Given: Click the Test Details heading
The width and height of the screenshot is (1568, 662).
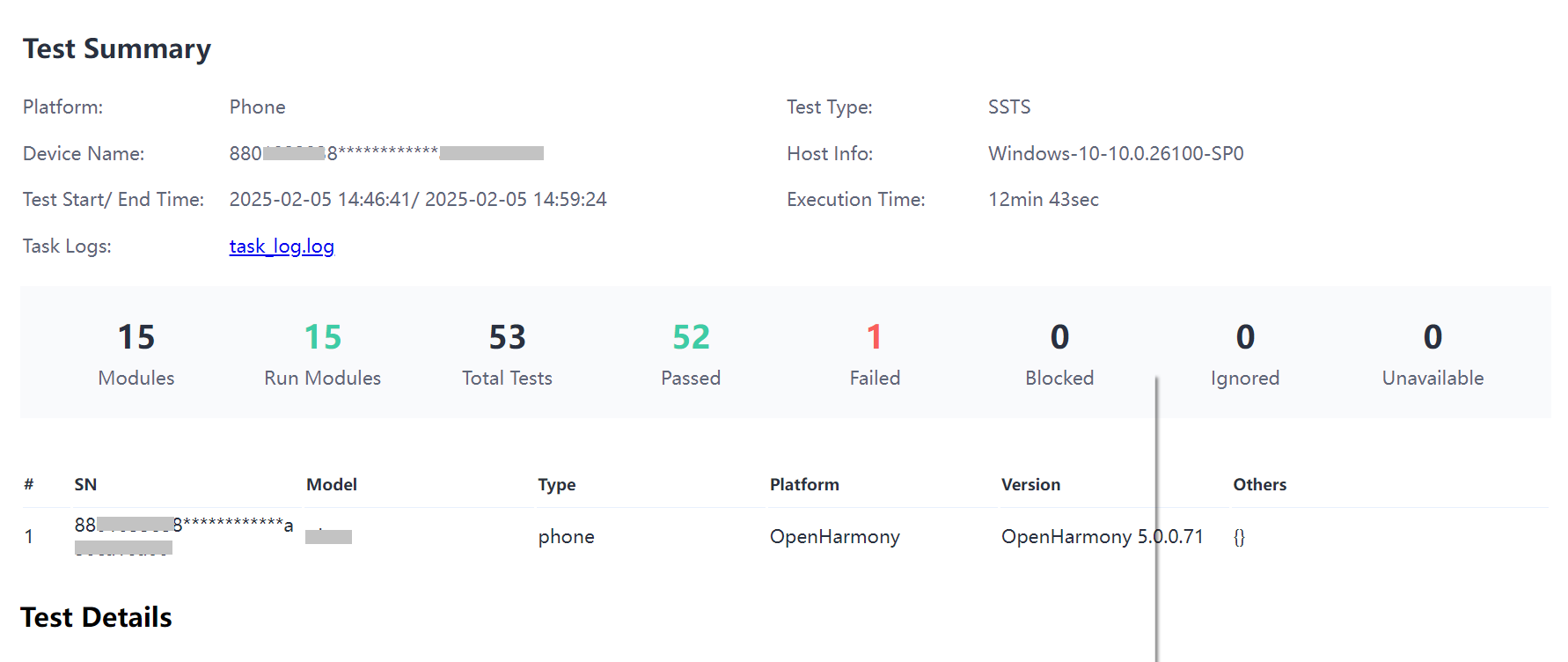Looking at the screenshot, I should pos(96,618).
